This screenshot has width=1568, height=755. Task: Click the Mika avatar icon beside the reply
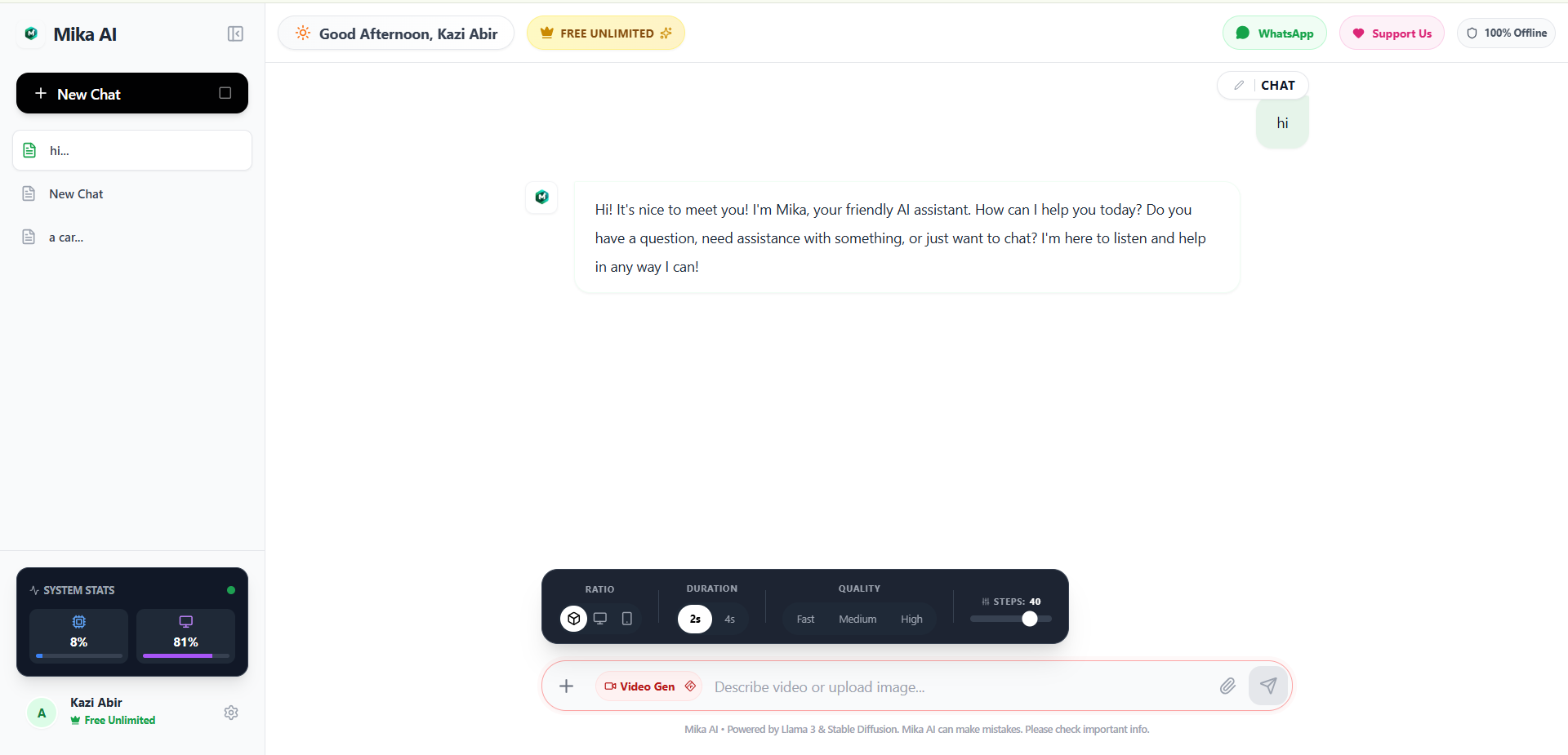tap(541, 197)
